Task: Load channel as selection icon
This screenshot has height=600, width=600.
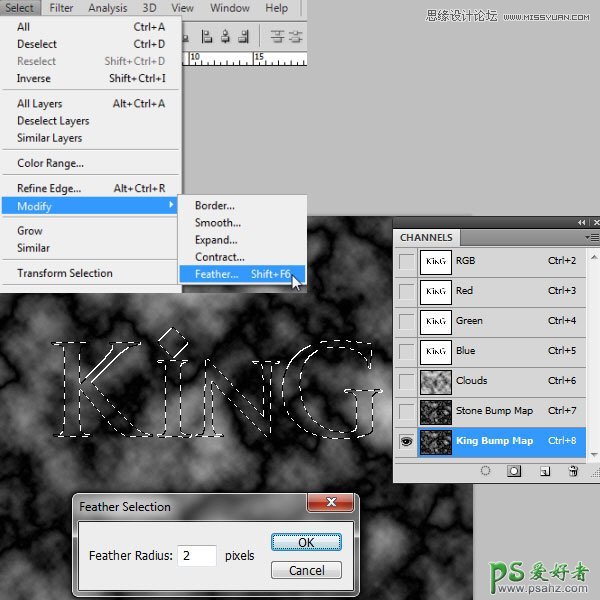Action: pos(485,471)
